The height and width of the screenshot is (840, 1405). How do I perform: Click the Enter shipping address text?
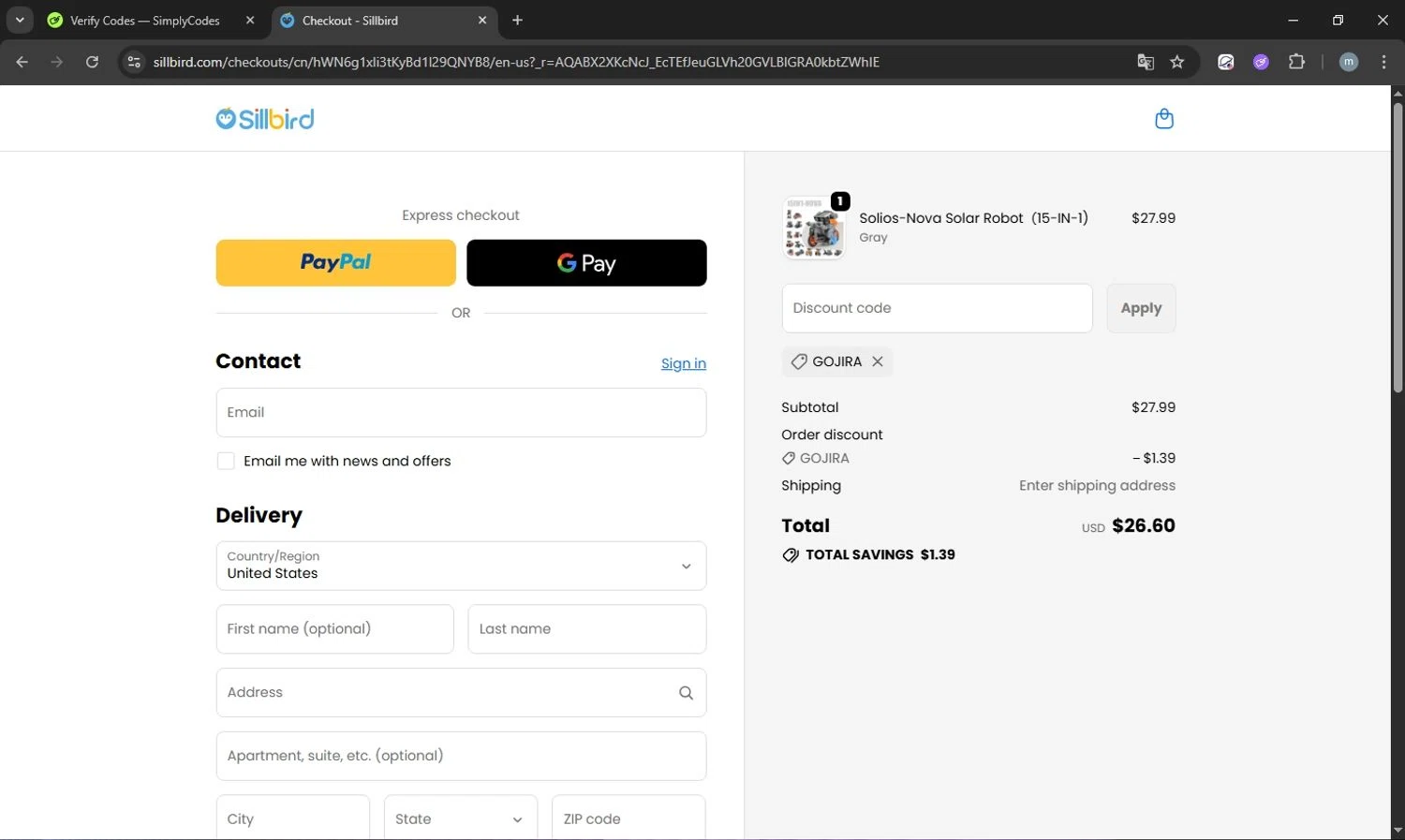coord(1097,485)
